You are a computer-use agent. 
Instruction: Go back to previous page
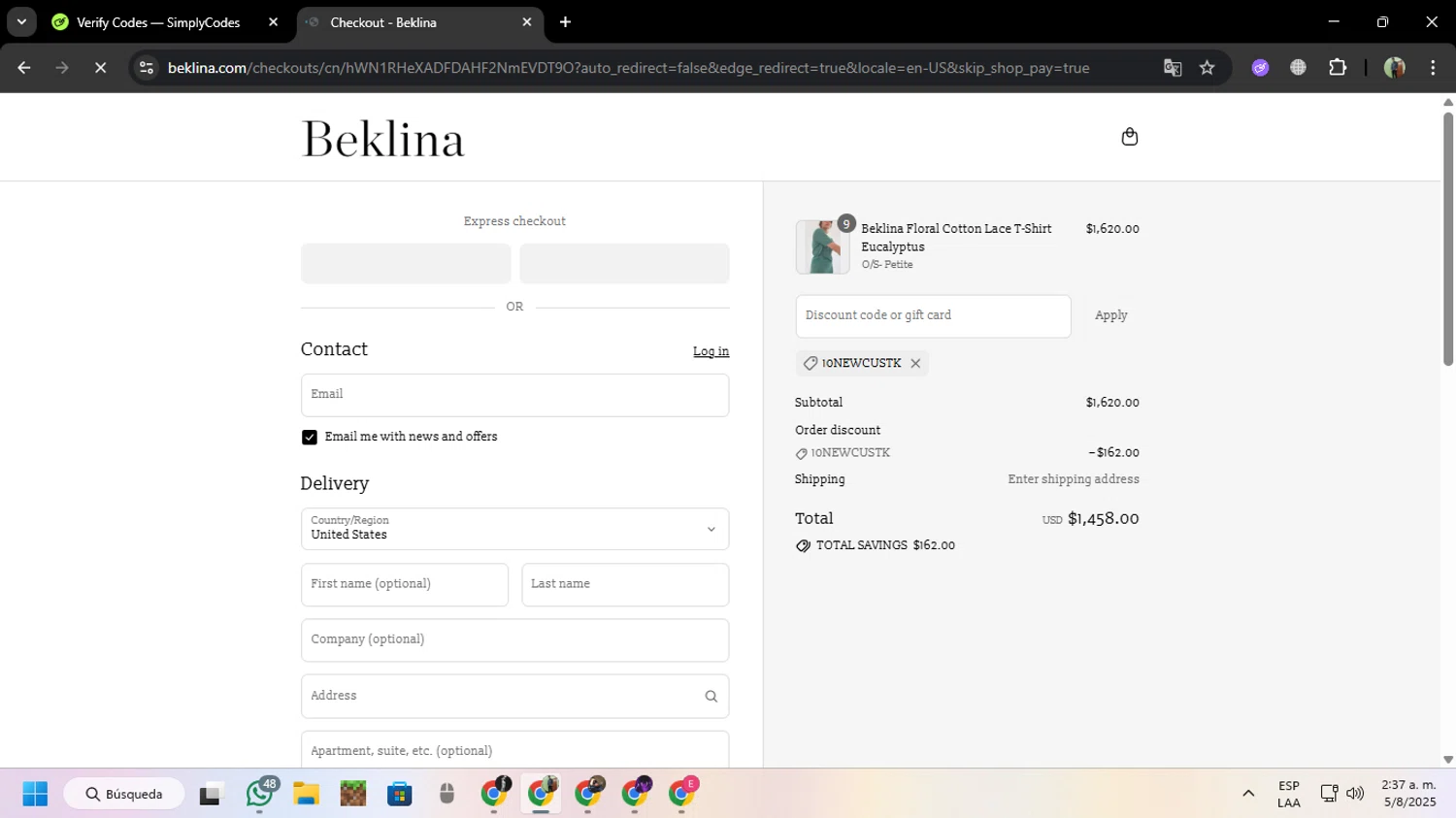coord(24,68)
